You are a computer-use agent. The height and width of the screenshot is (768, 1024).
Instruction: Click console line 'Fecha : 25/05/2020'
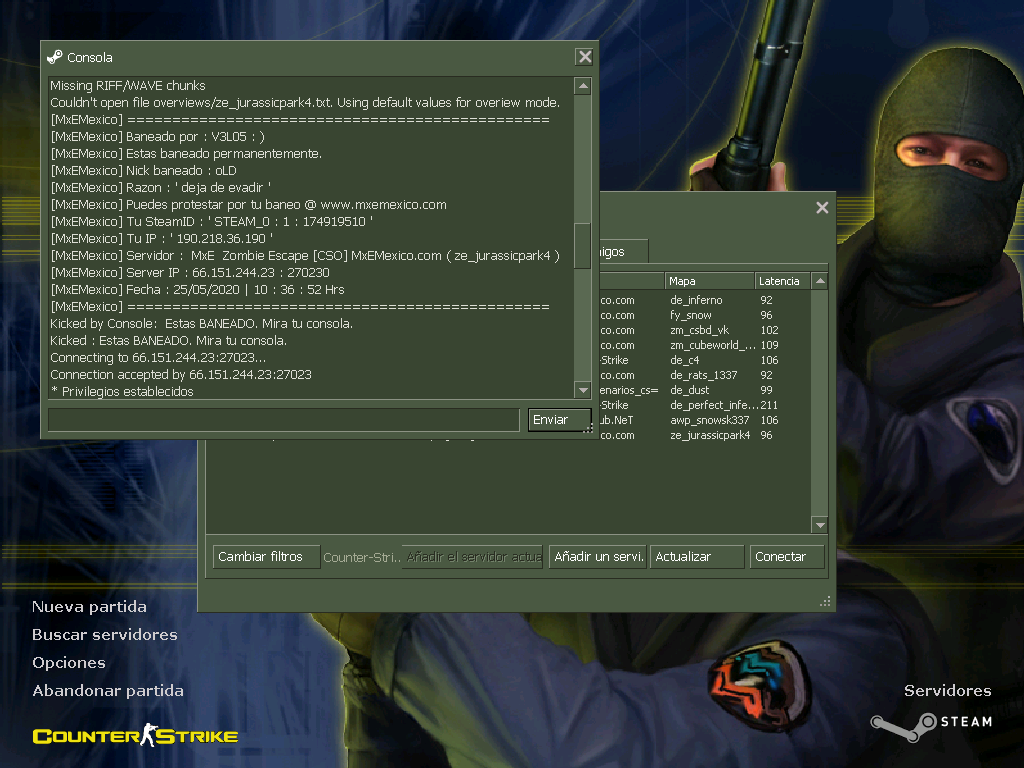[197, 289]
